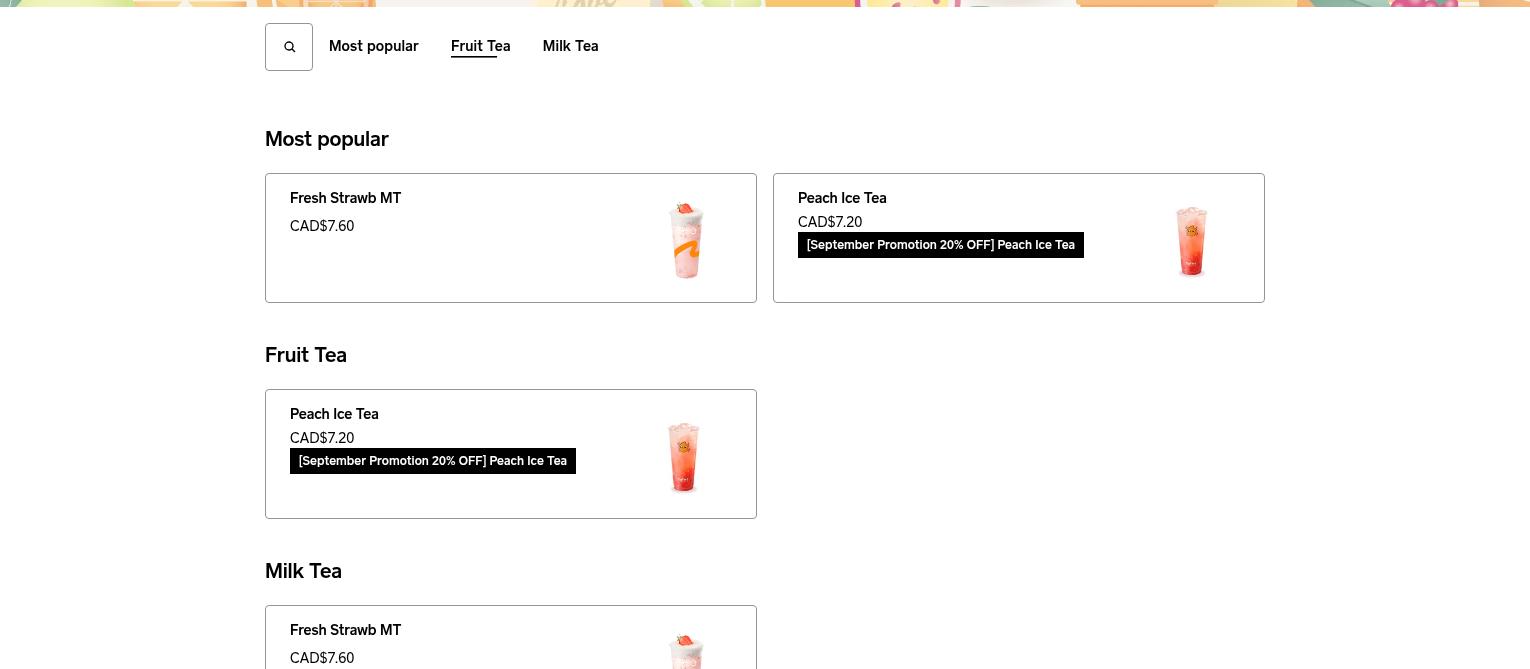Switch to the Fruit Tea tab
The image size is (1530, 669).
[x=481, y=46]
